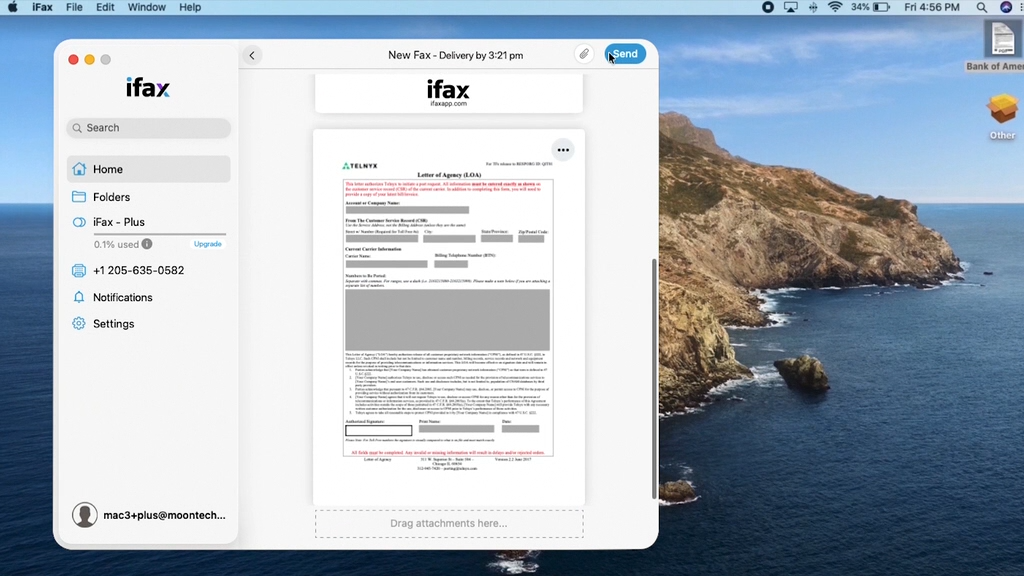Screen dimensions: 1024x576
Task: Click the search magnifier icon in sidebar
Action: coord(77,128)
